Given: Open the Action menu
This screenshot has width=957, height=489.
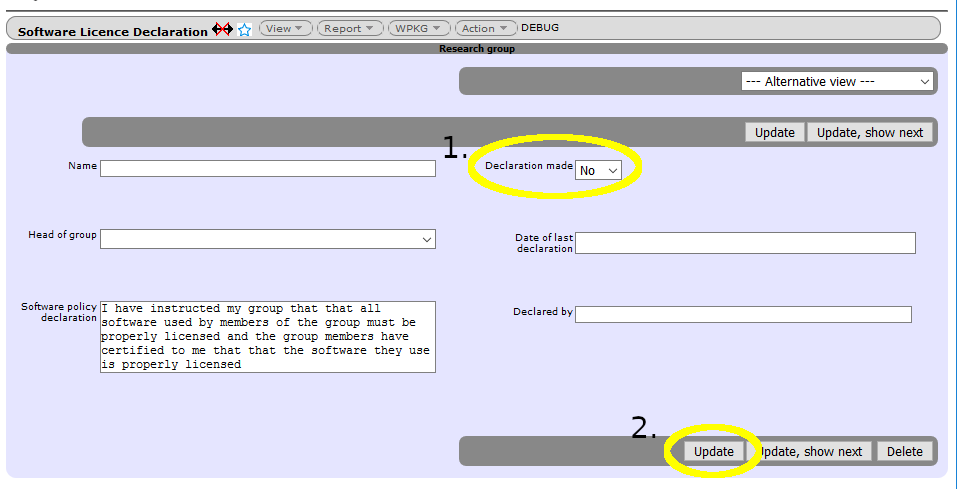Looking at the screenshot, I should click(485, 28).
